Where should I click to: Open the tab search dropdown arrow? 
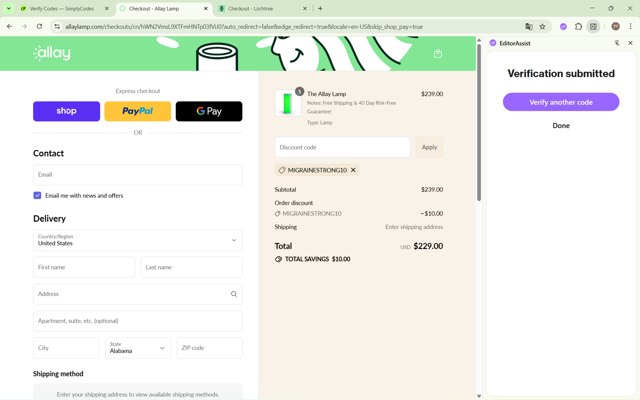[x=9, y=8]
